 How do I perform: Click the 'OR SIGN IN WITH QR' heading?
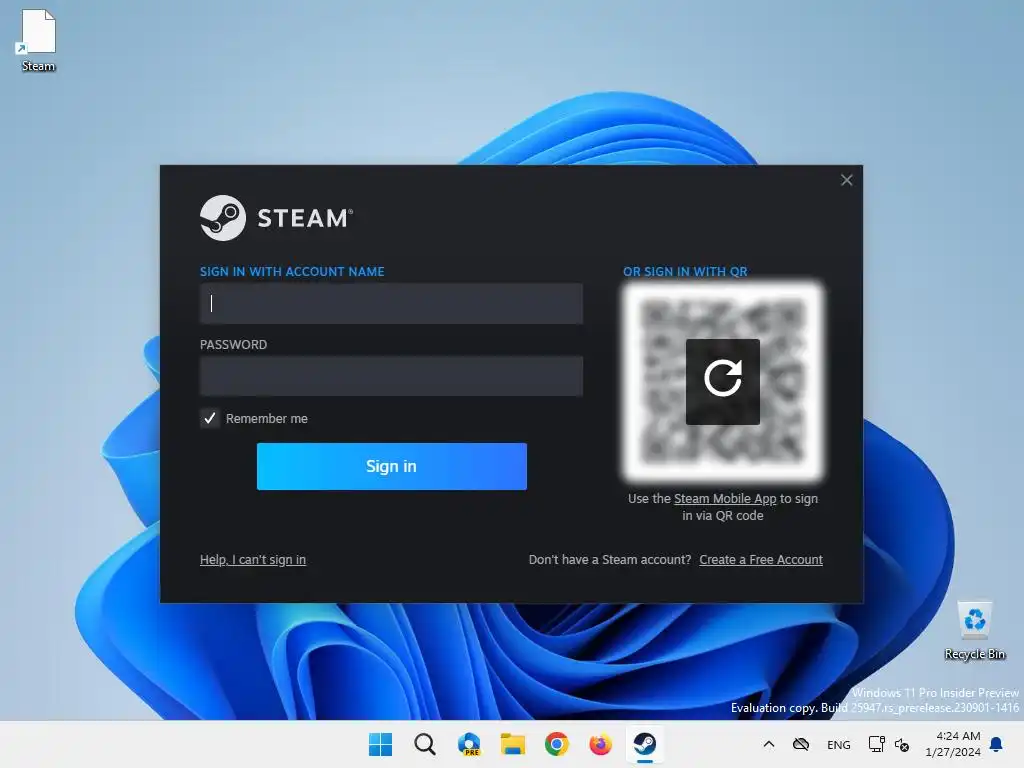(x=685, y=272)
